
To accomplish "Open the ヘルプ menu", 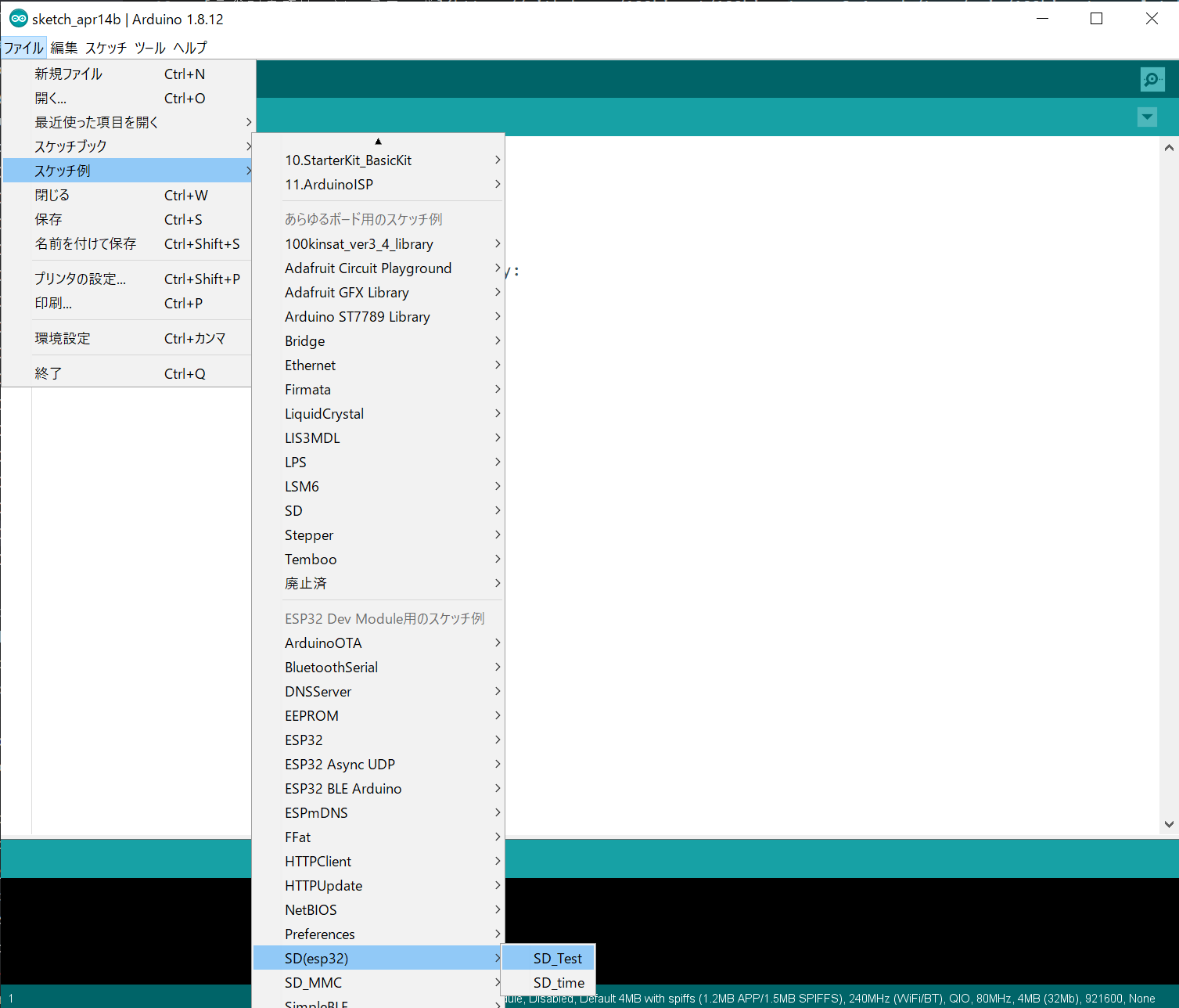I will (x=190, y=48).
